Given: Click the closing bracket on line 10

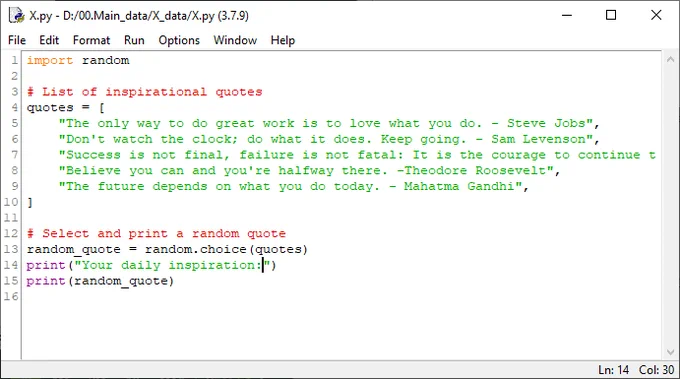Looking at the screenshot, I should 30,202.
